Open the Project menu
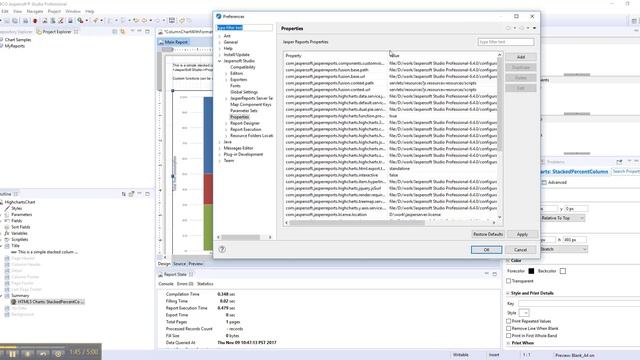Viewport: 640px width, 360px height. click(54, 11)
